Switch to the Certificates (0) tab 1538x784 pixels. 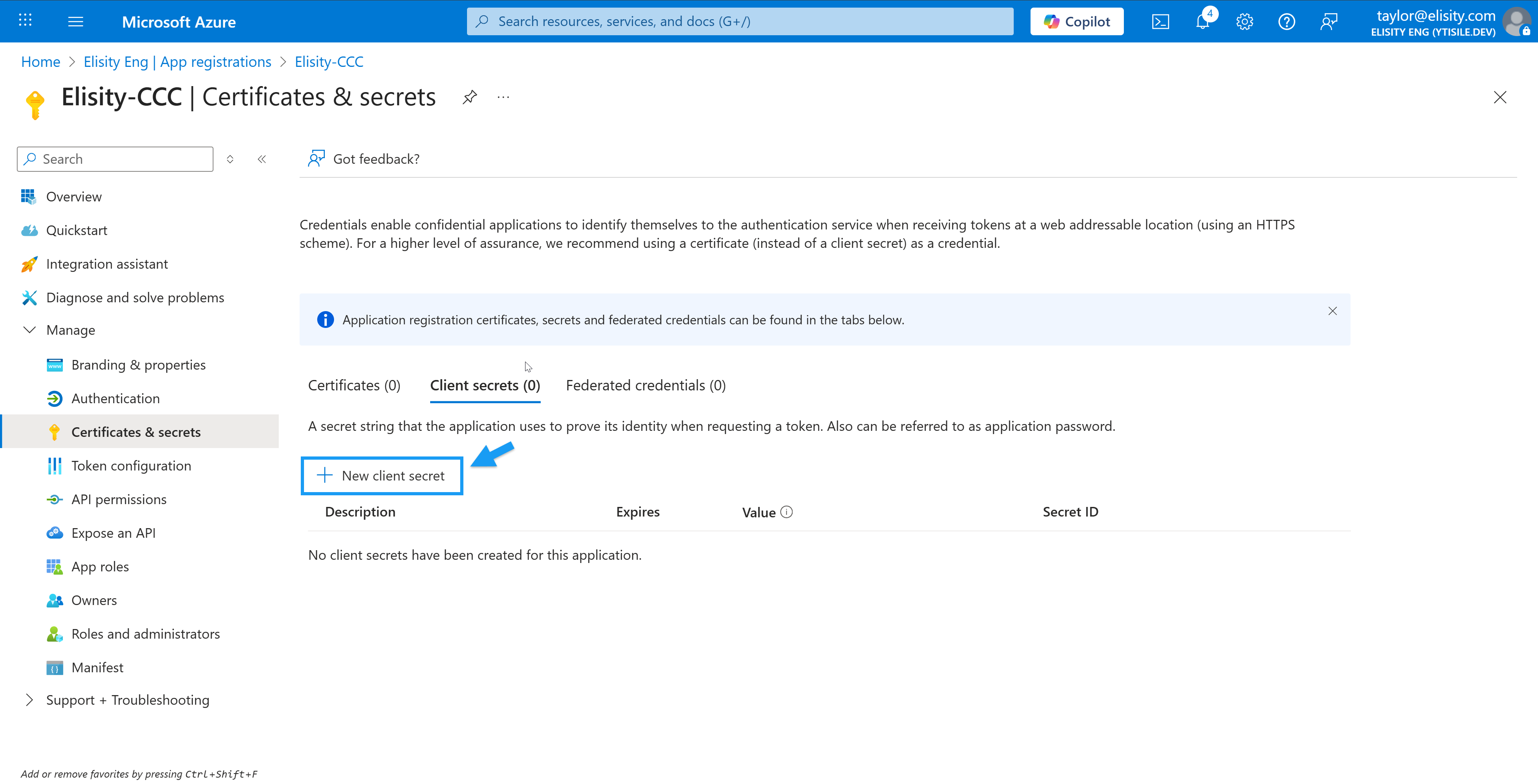click(354, 386)
